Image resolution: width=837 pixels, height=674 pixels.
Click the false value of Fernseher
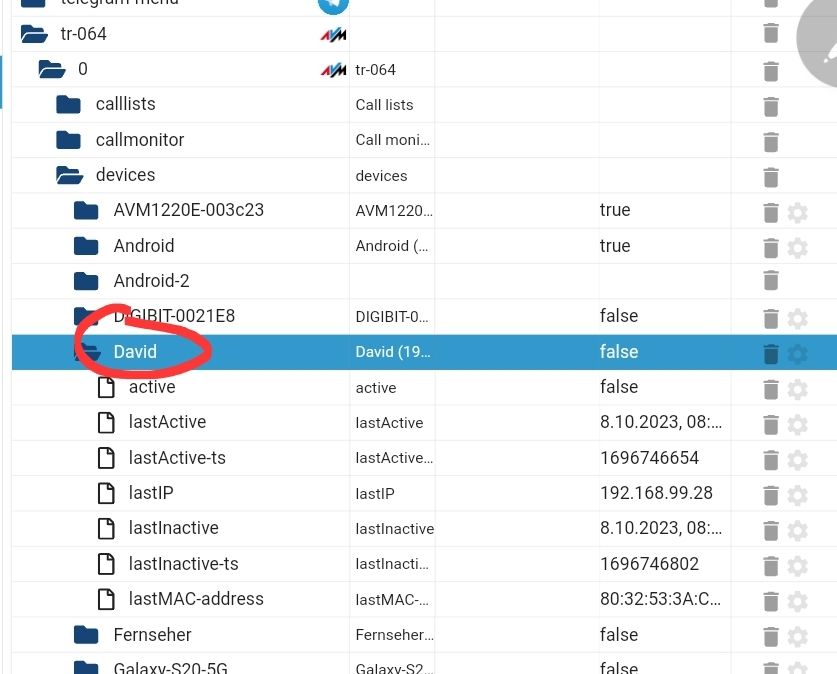click(x=619, y=635)
